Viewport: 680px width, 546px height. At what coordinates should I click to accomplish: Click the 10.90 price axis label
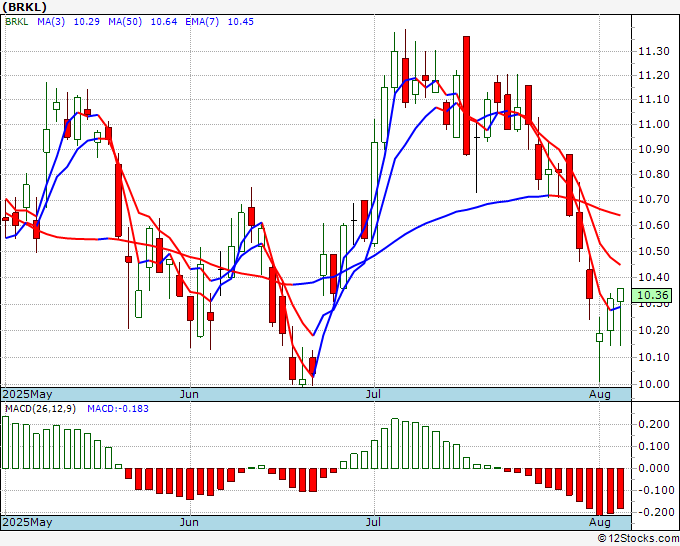[654, 150]
